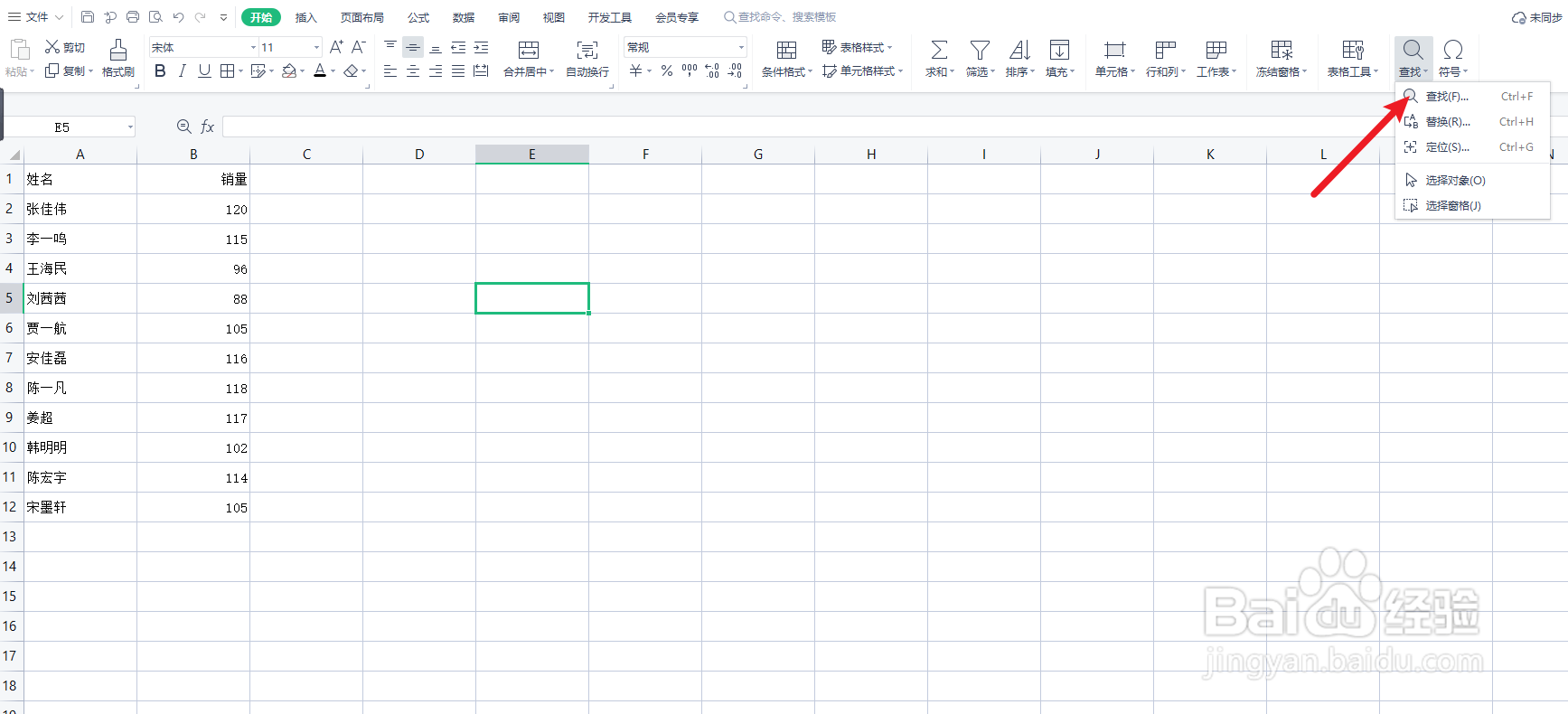Click cell containing 刘茜茜
Image resolution: width=1568 pixels, height=714 pixels.
click(80, 298)
